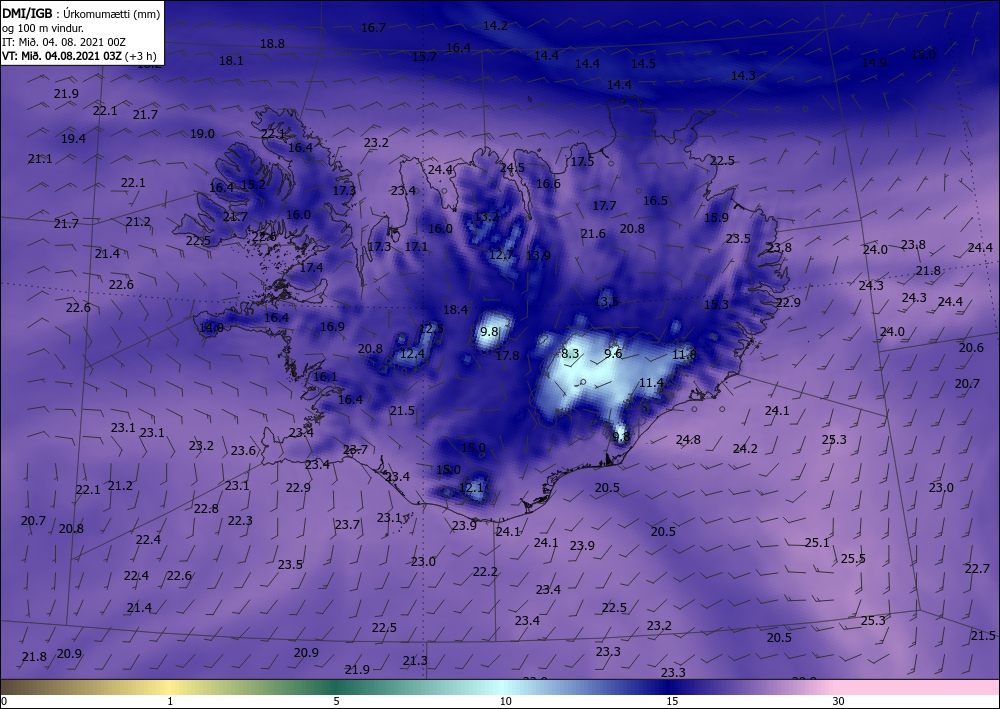Screen dimensions: 1000x709
Task: Click the map value 17.8
Action: [x=507, y=356]
